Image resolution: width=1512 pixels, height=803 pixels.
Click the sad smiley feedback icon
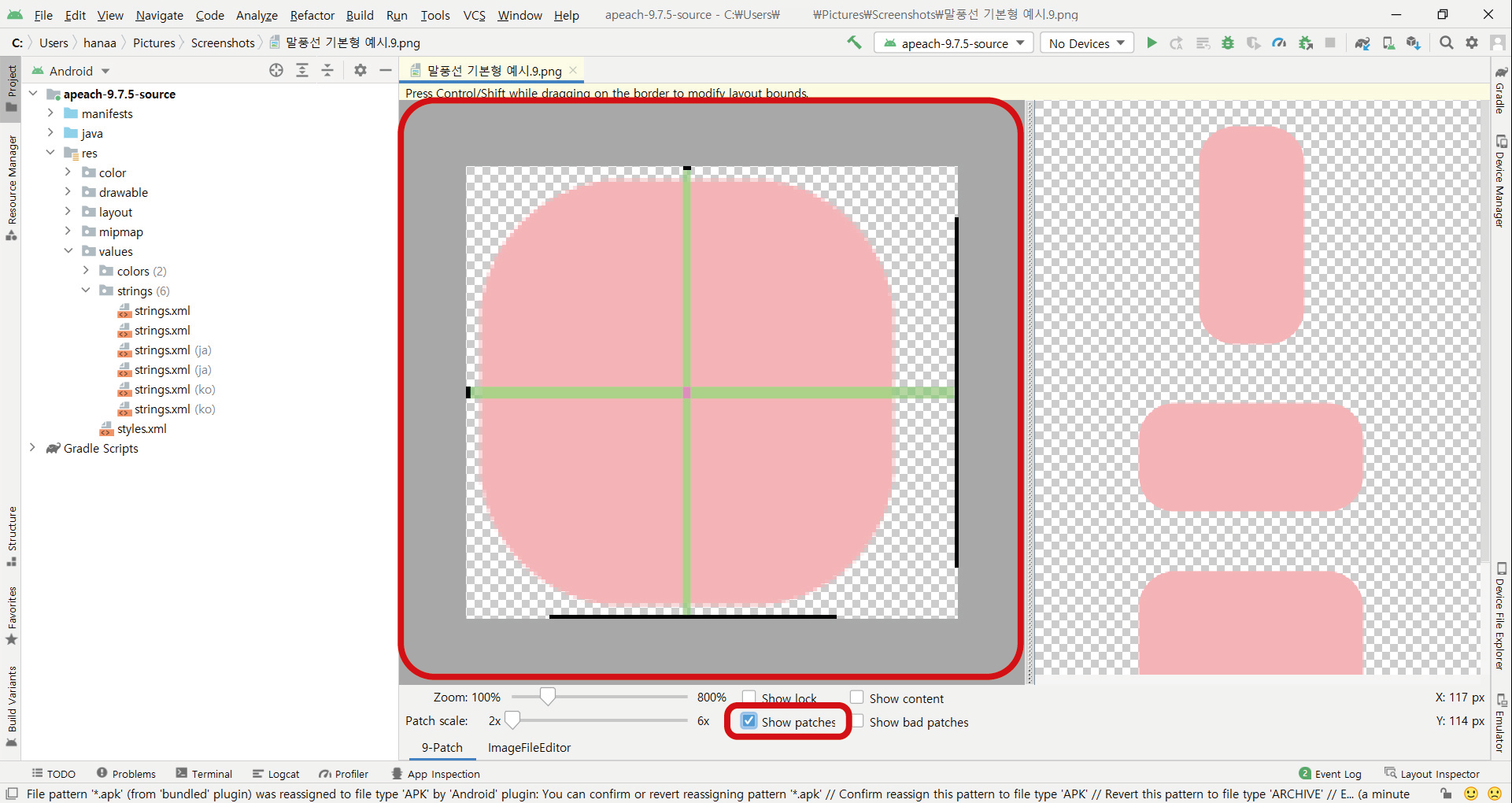(1493, 794)
